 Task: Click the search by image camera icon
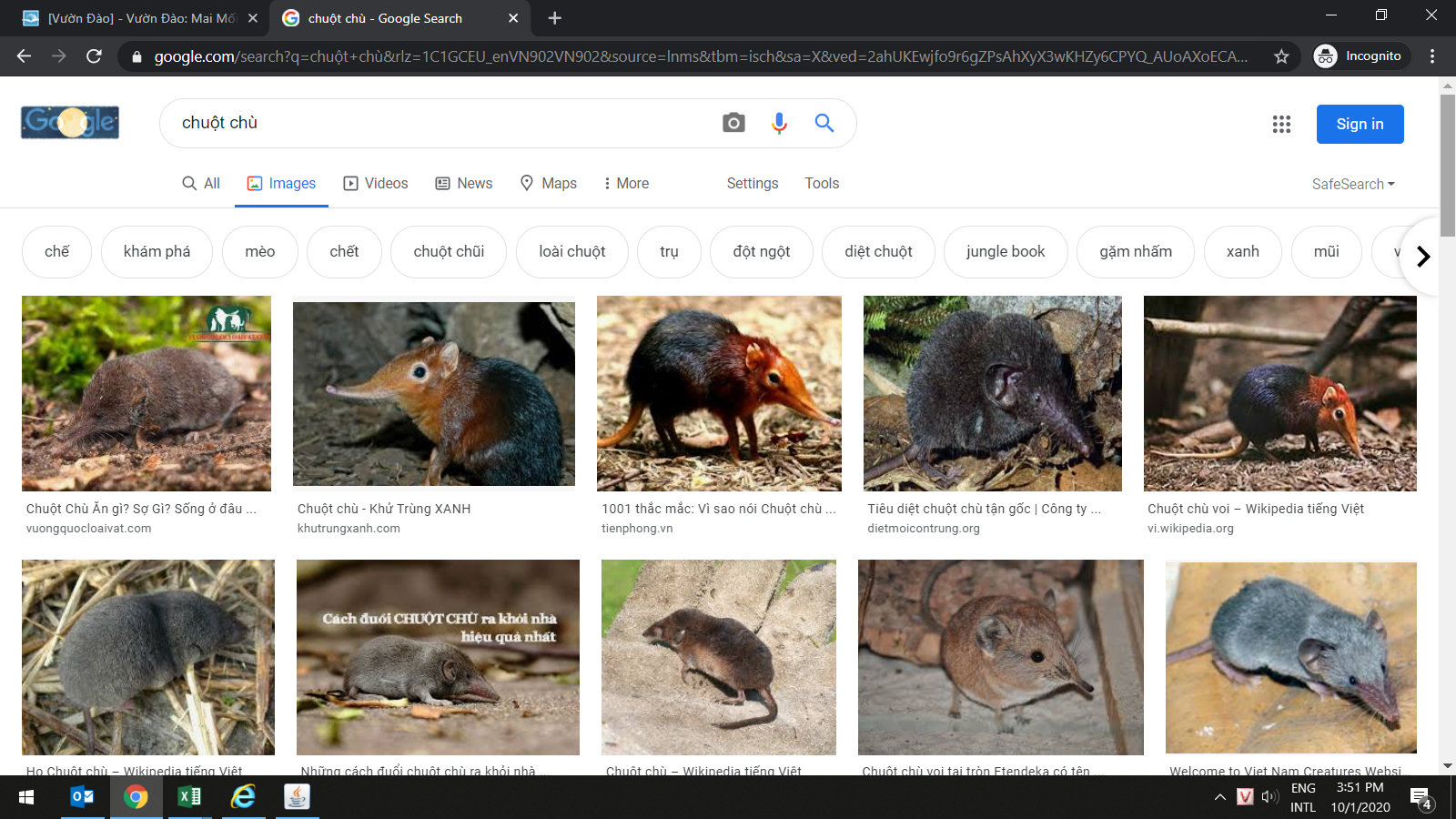click(733, 123)
